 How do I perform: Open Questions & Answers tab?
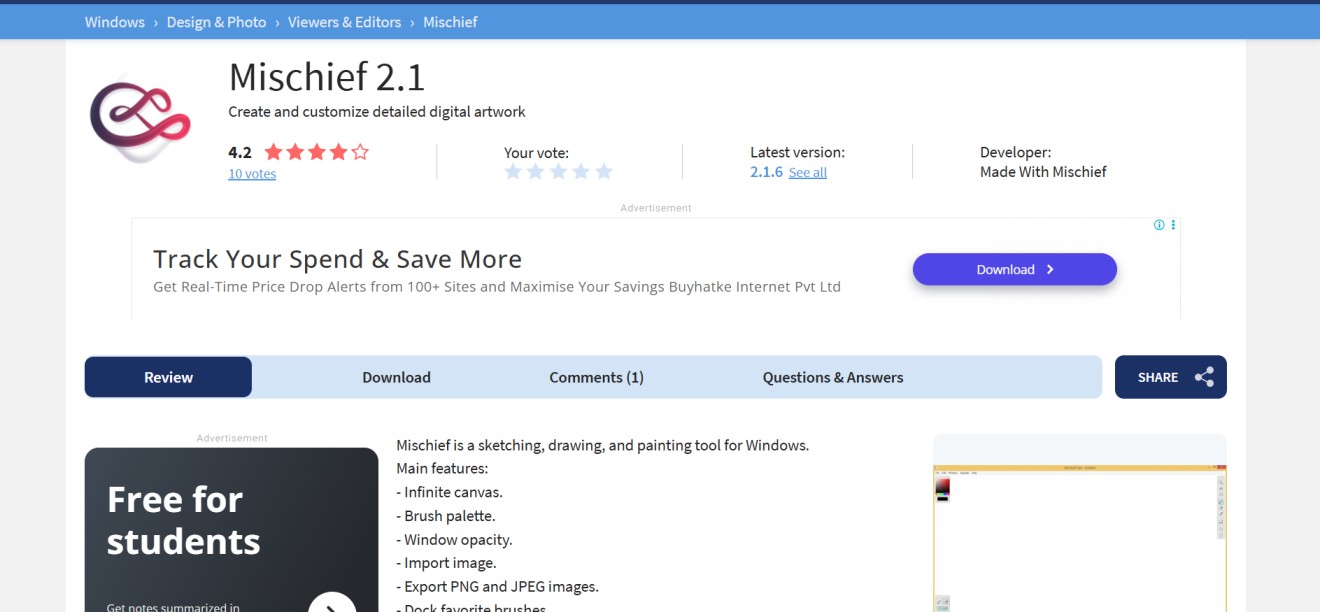tap(833, 377)
